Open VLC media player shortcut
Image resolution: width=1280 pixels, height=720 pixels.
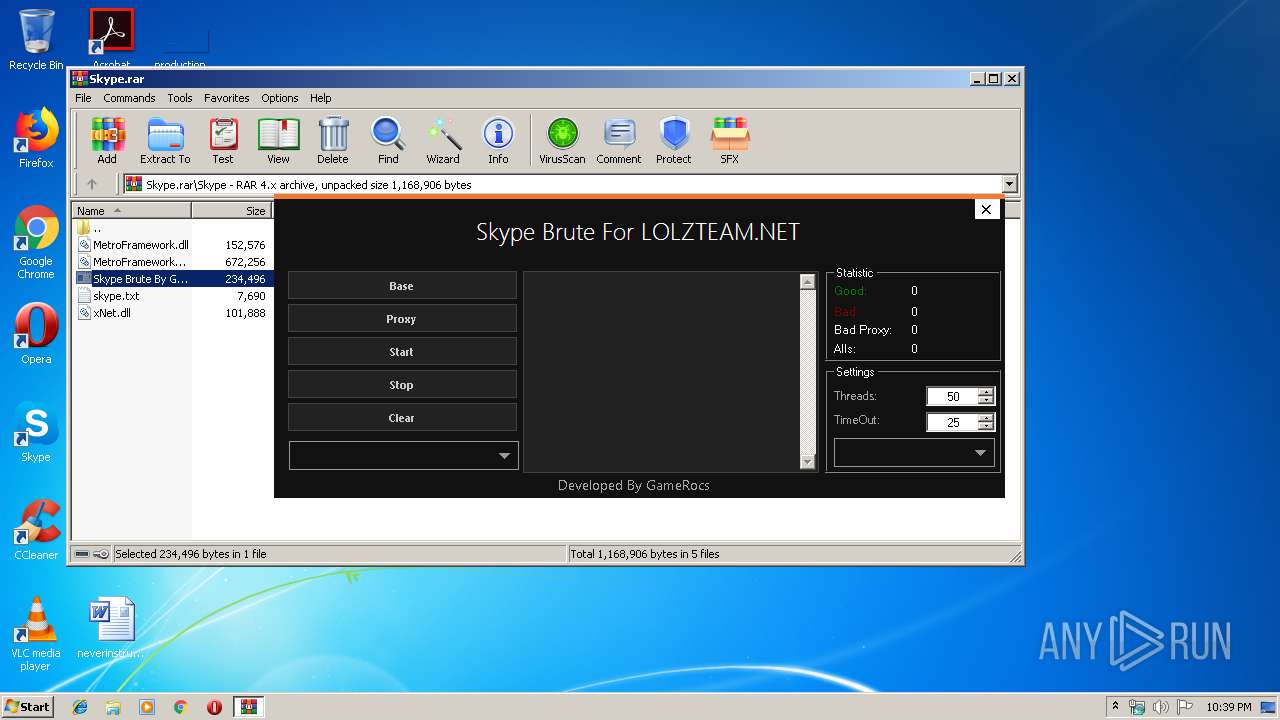click(x=36, y=634)
